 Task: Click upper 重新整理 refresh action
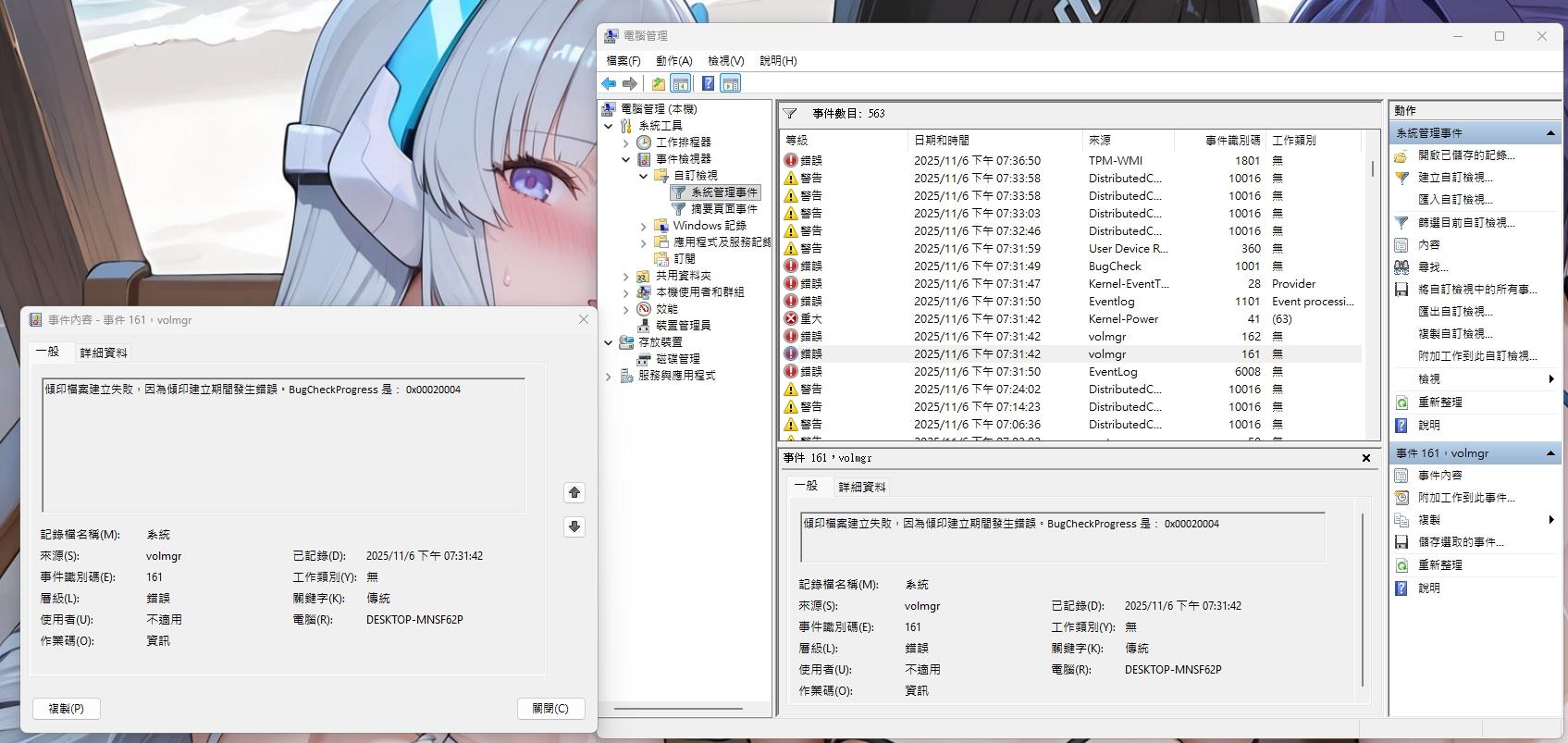[x=1440, y=402]
